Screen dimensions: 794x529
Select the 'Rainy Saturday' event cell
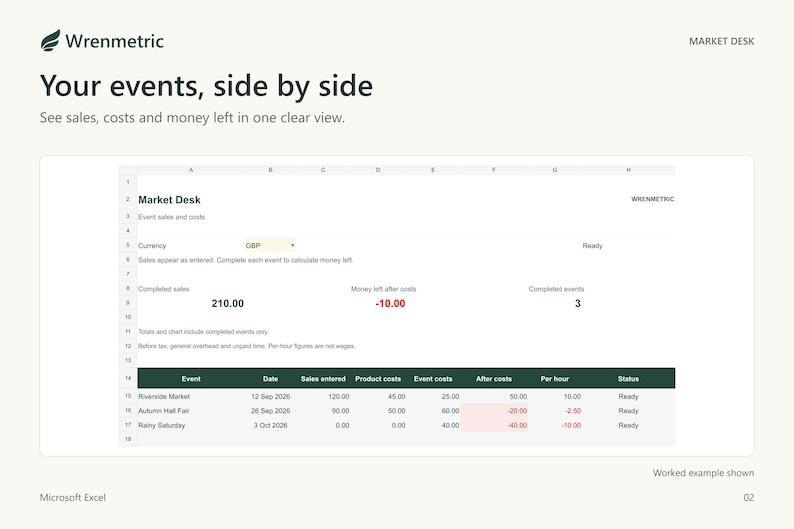coord(191,425)
